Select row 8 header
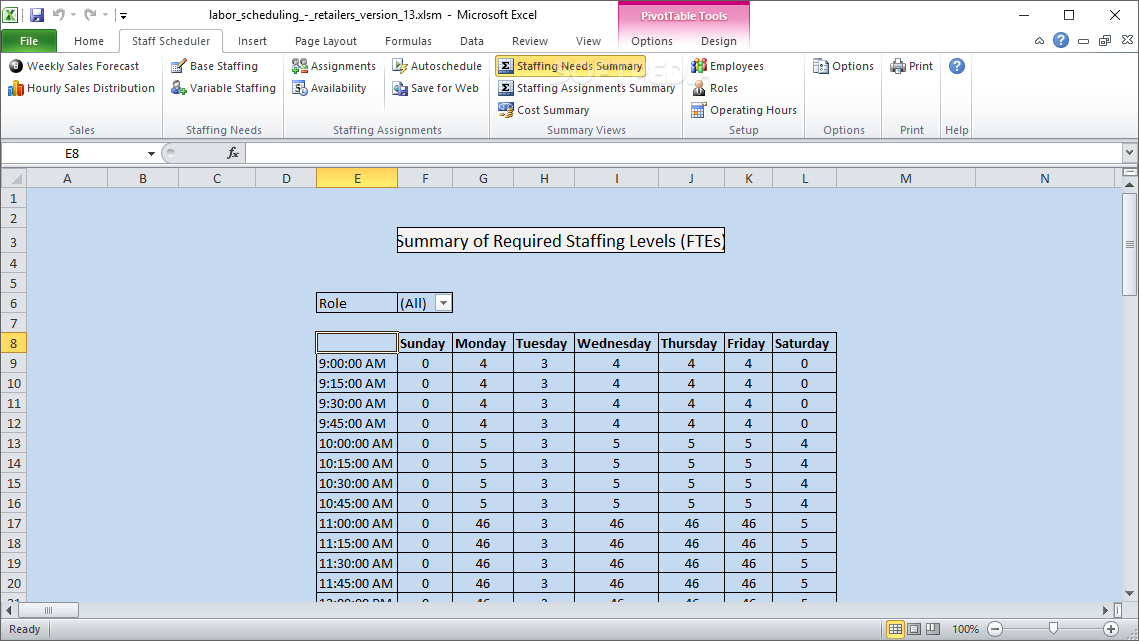This screenshot has height=641, width=1139. [x=13, y=343]
